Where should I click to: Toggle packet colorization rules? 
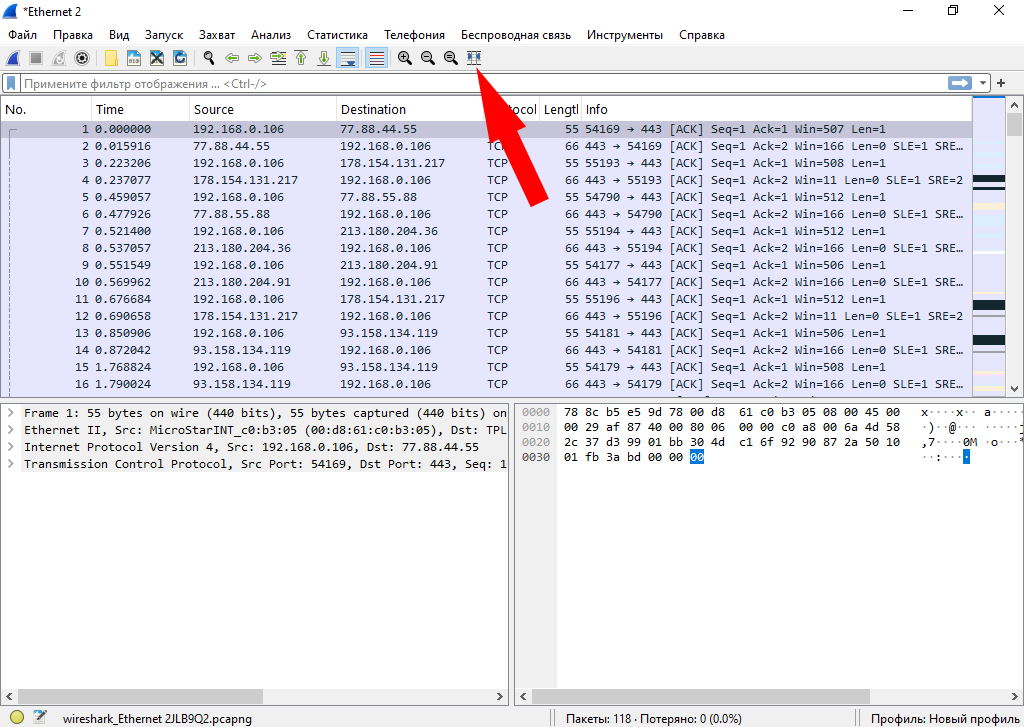point(376,58)
